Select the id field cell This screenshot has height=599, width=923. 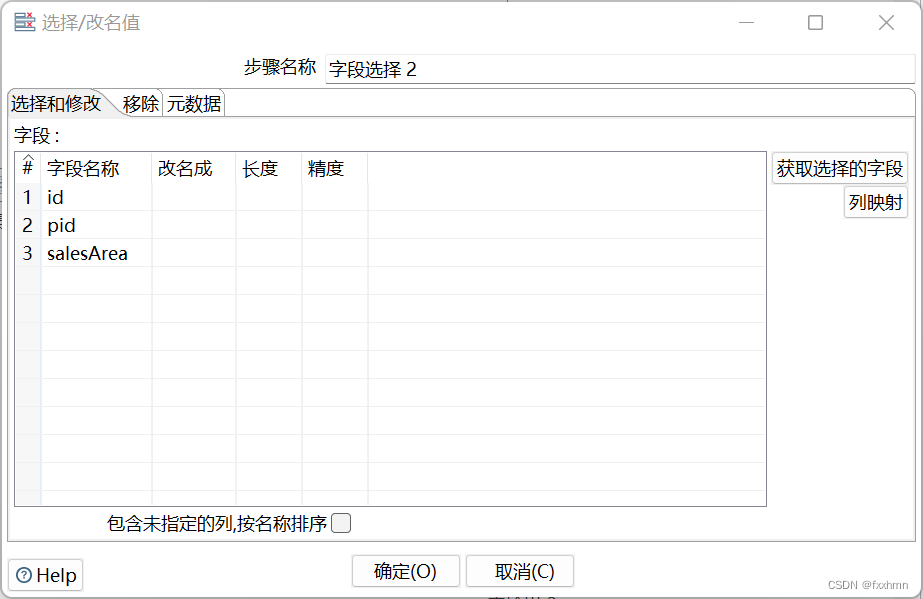pos(97,197)
